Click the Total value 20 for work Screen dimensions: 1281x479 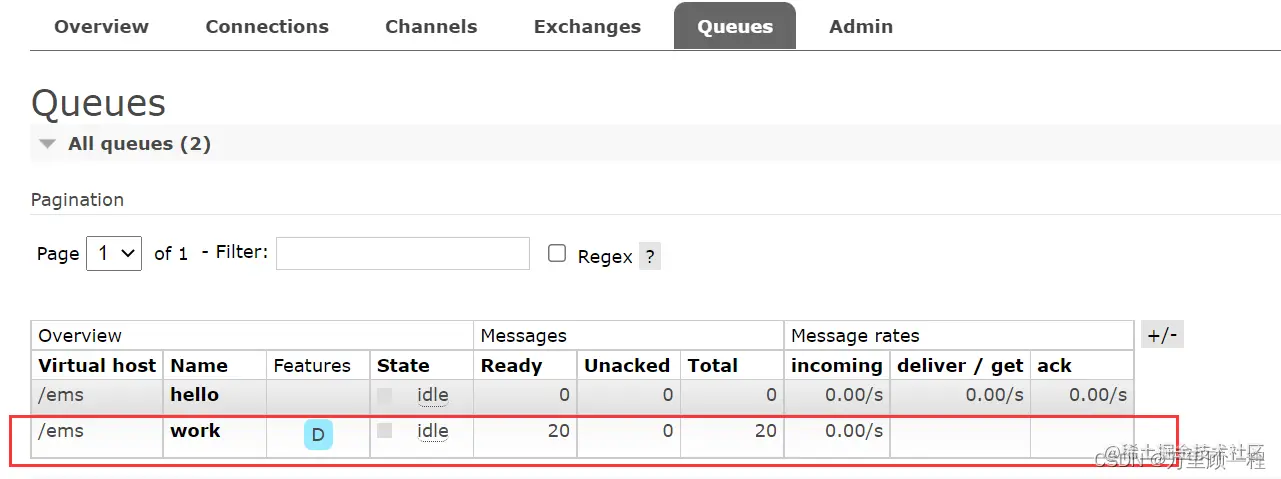pyautogui.click(x=765, y=431)
